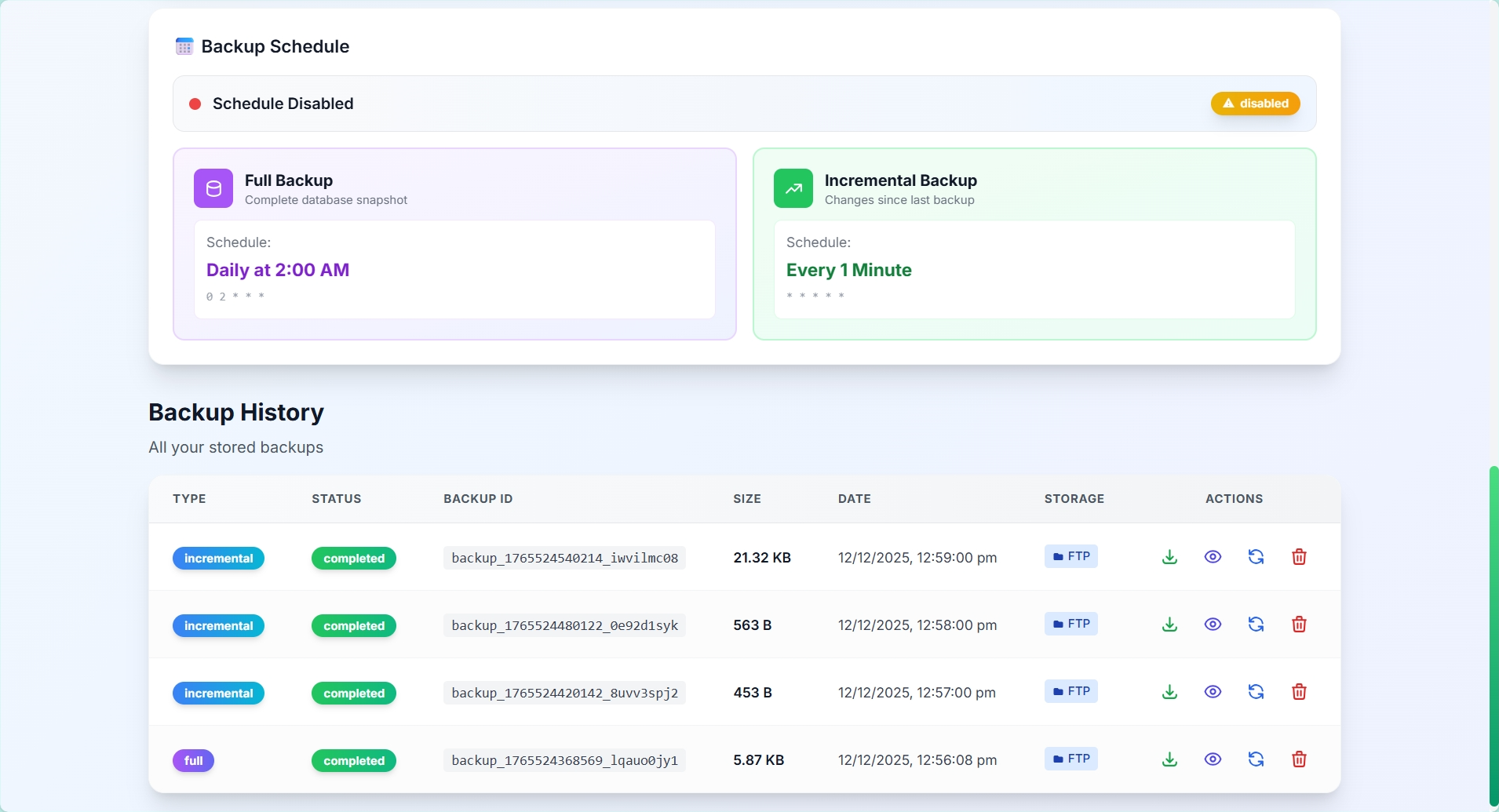Click the completed status pill in the first row

tap(353, 558)
